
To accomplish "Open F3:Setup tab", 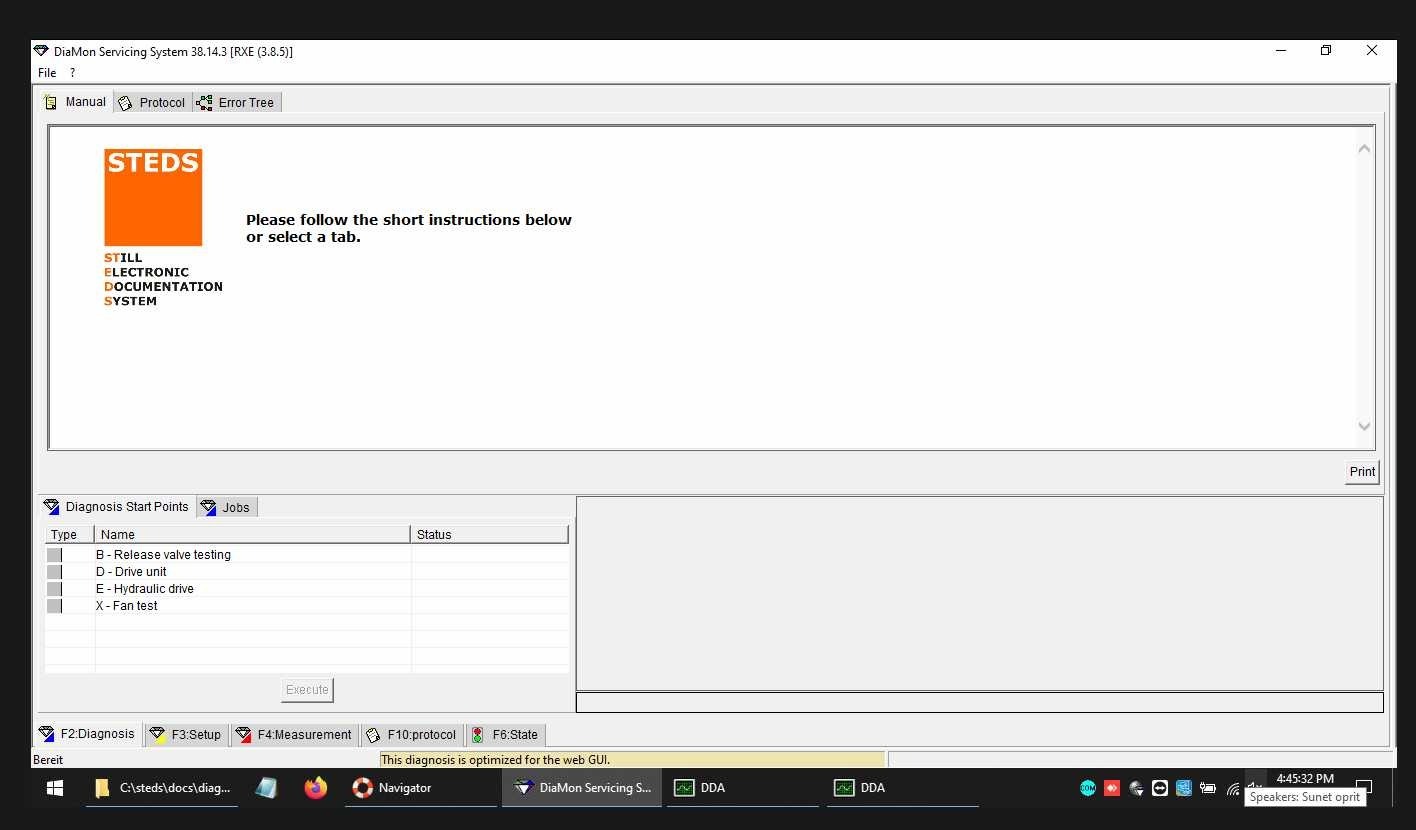I will 186,734.
